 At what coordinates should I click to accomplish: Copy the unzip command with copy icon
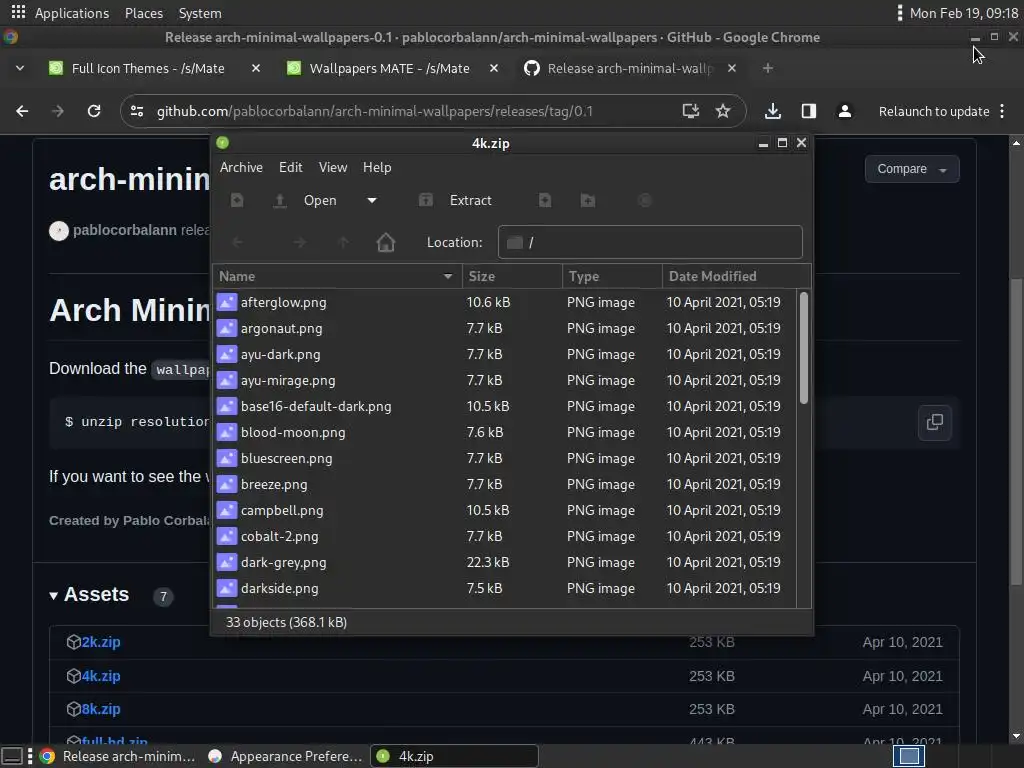[935, 422]
